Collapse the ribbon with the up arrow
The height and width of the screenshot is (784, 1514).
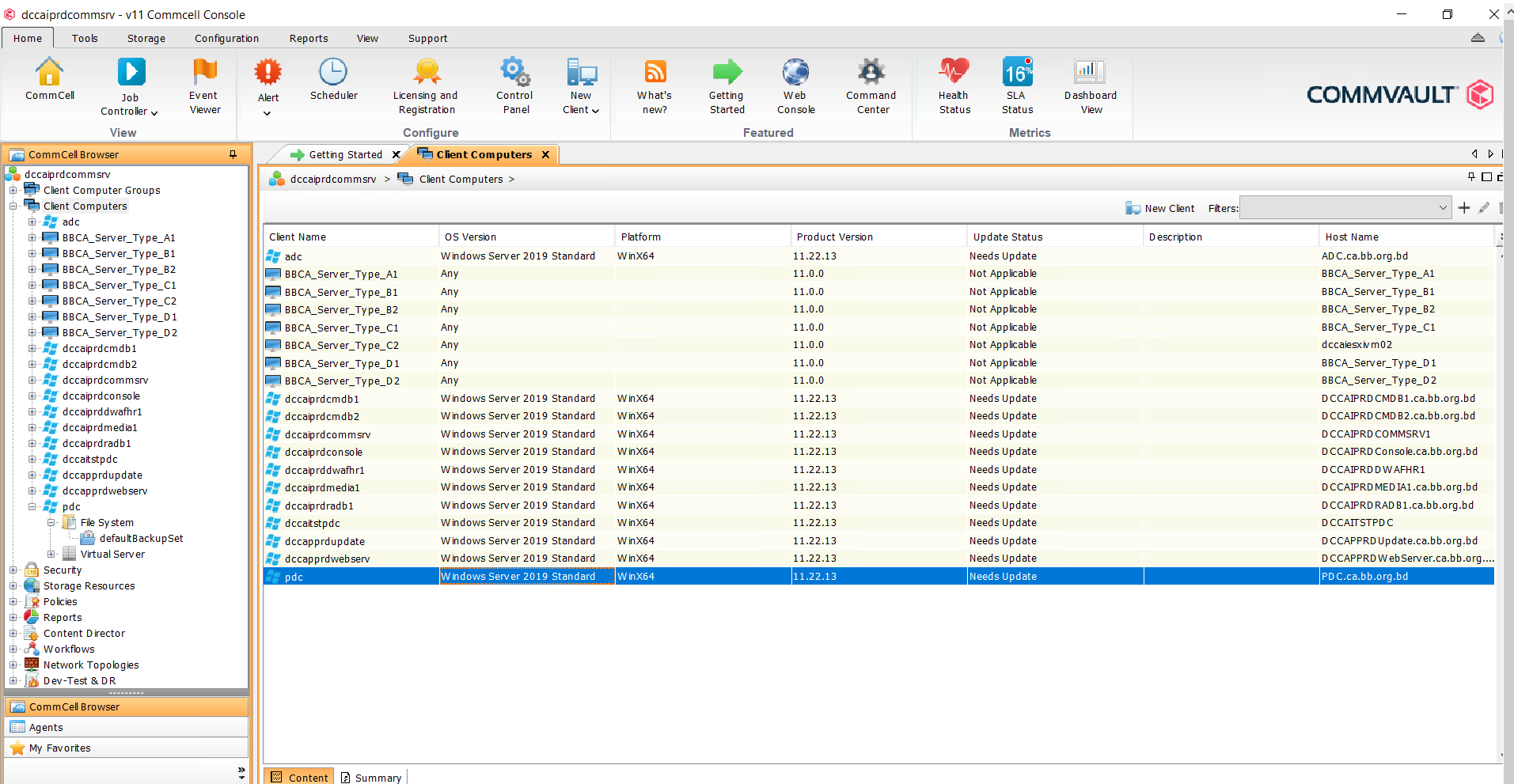click(x=1478, y=37)
